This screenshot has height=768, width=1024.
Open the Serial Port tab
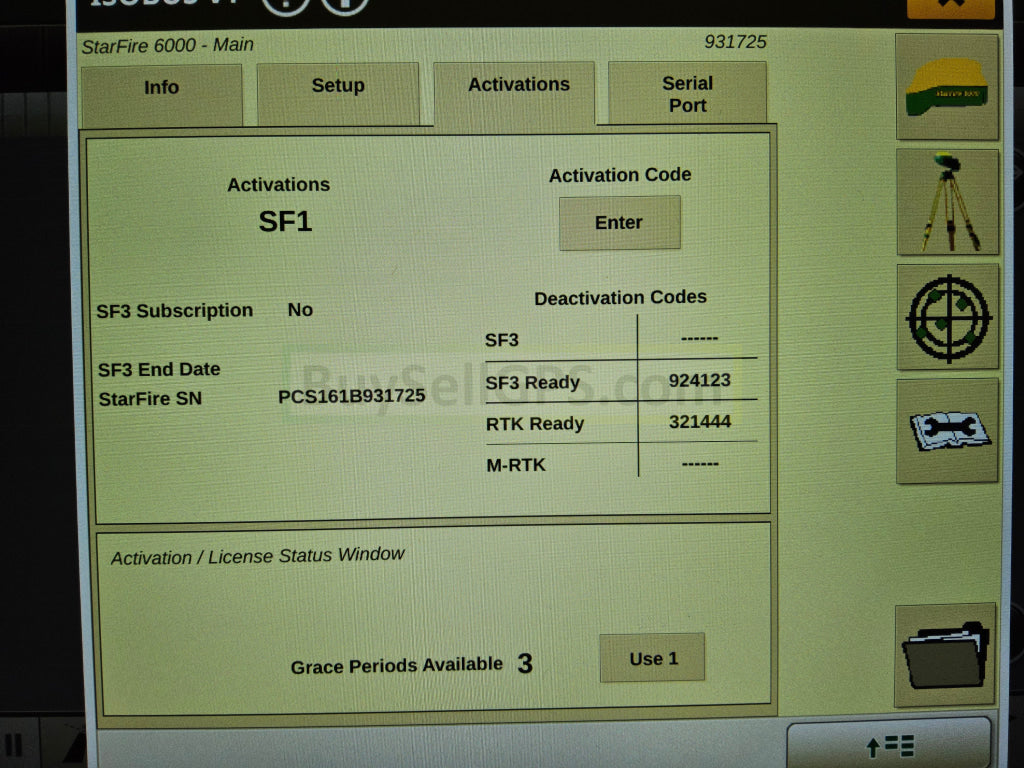[x=687, y=92]
